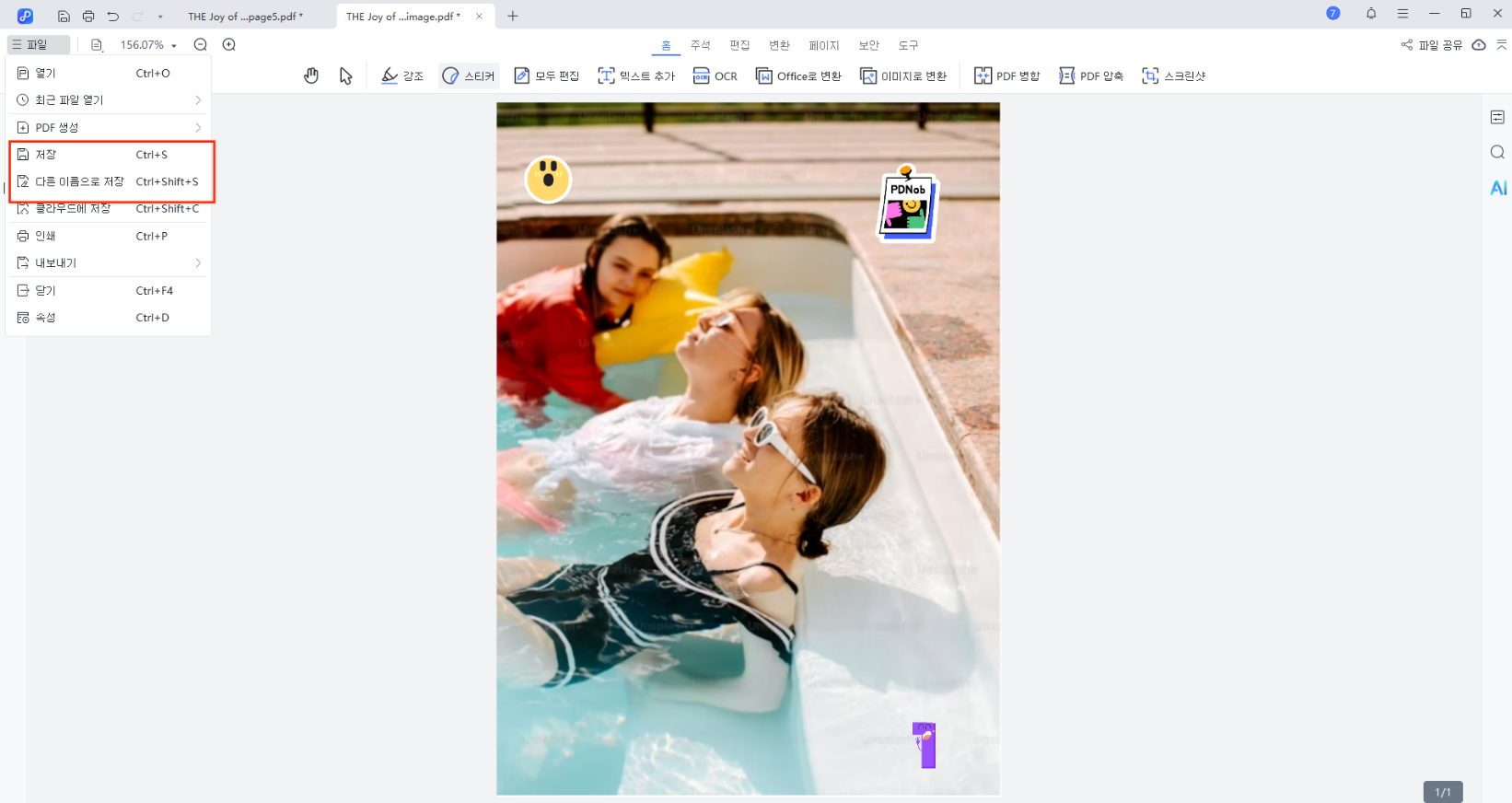Expand the 내보내기 submenu

pyautogui.click(x=109, y=263)
